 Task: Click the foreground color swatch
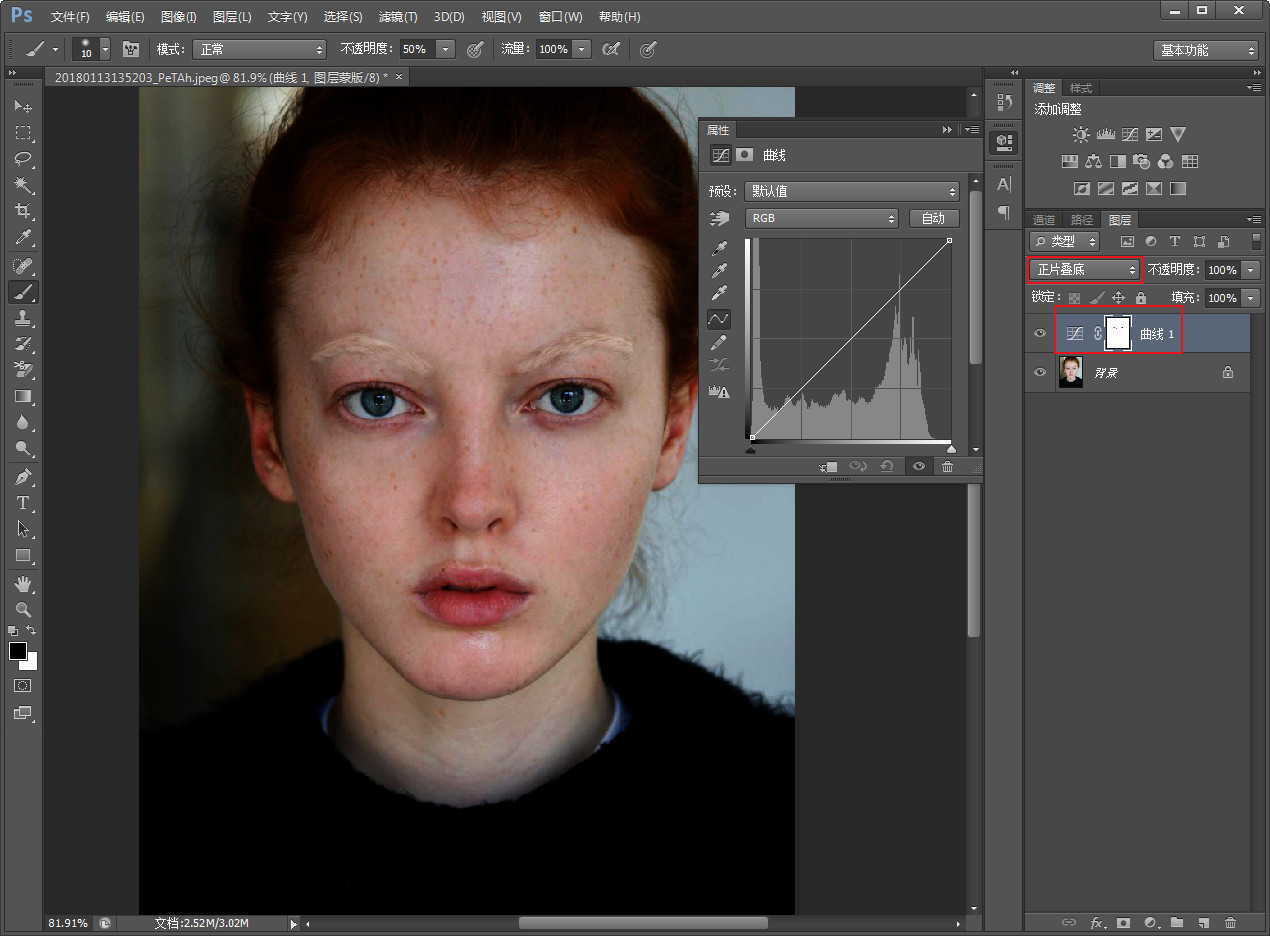(x=18, y=651)
